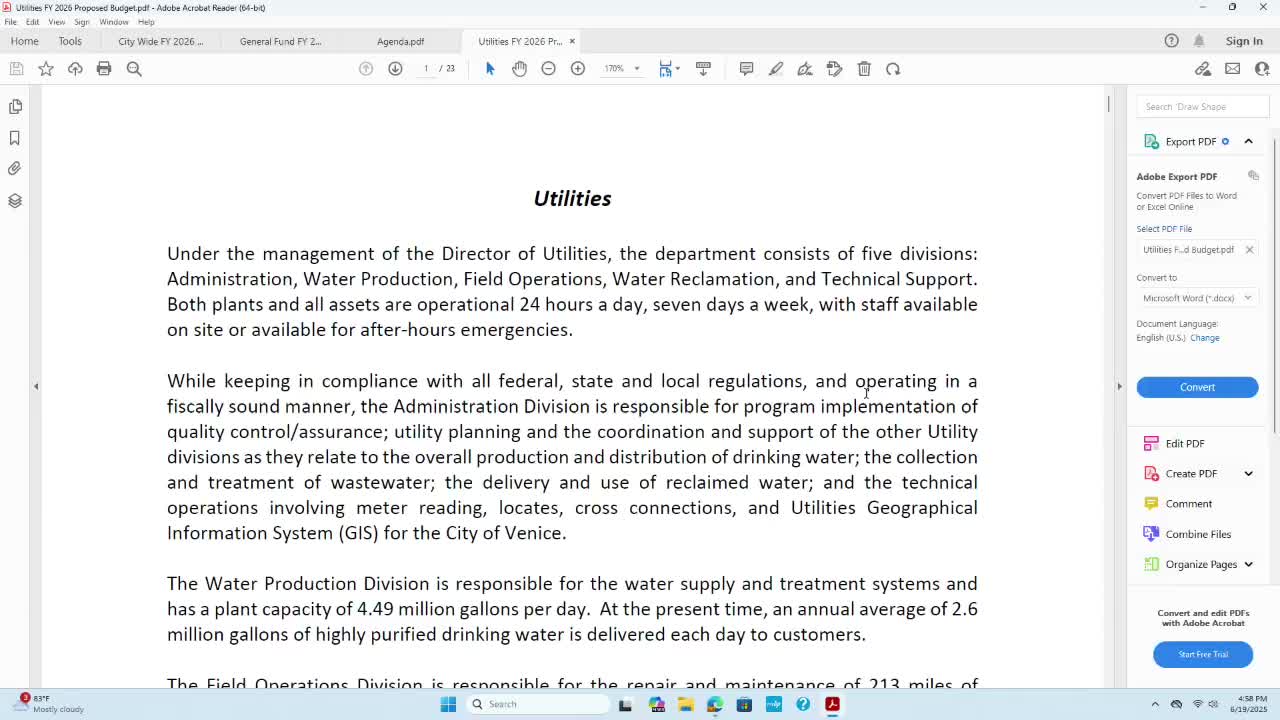
Task: Select the highlight text pen tool
Action: pyautogui.click(x=775, y=69)
